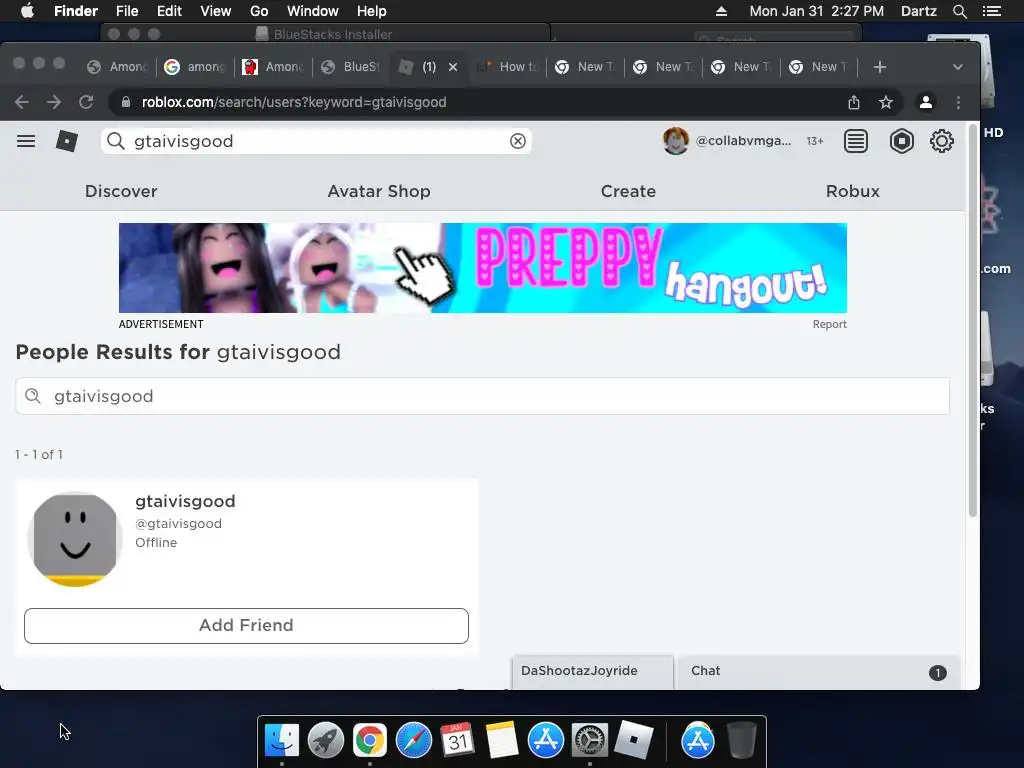The height and width of the screenshot is (768, 1024).
Task: Open Notification Center in the menu bar
Action: pos(991,11)
